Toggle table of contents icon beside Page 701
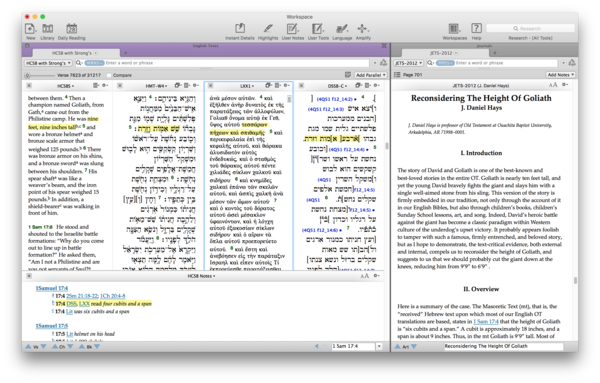The height and width of the screenshot is (383, 600). tap(397, 75)
